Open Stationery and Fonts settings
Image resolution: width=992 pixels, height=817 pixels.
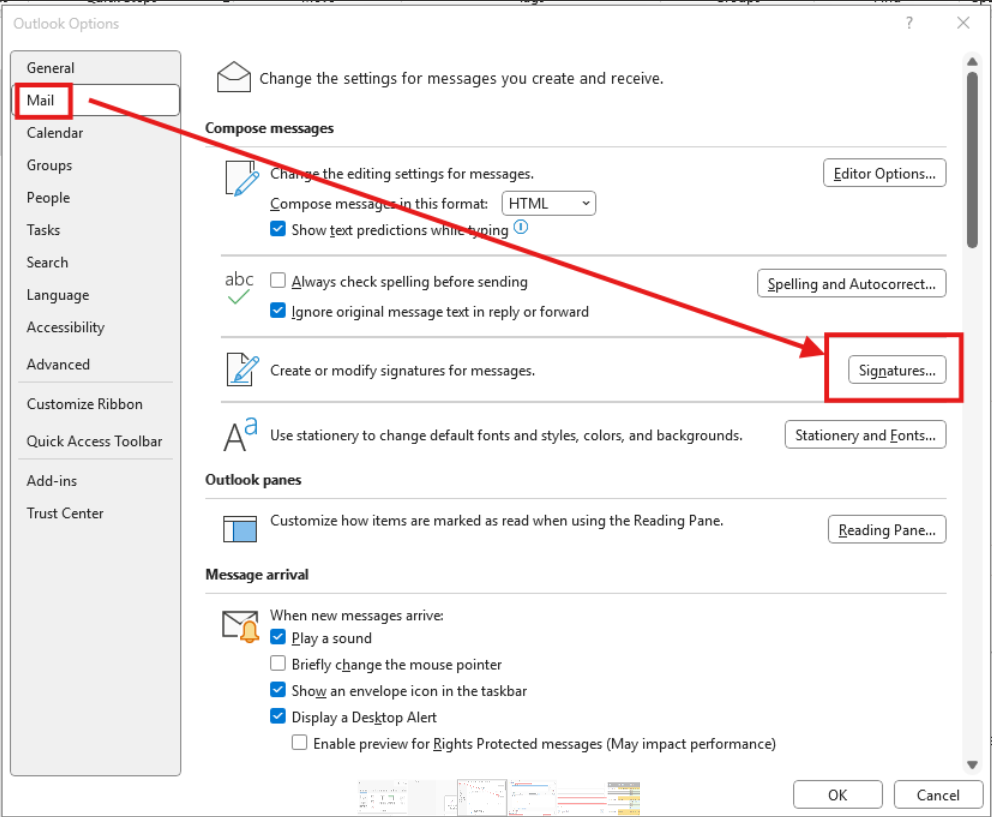pyautogui.click(x=865, y=435)
